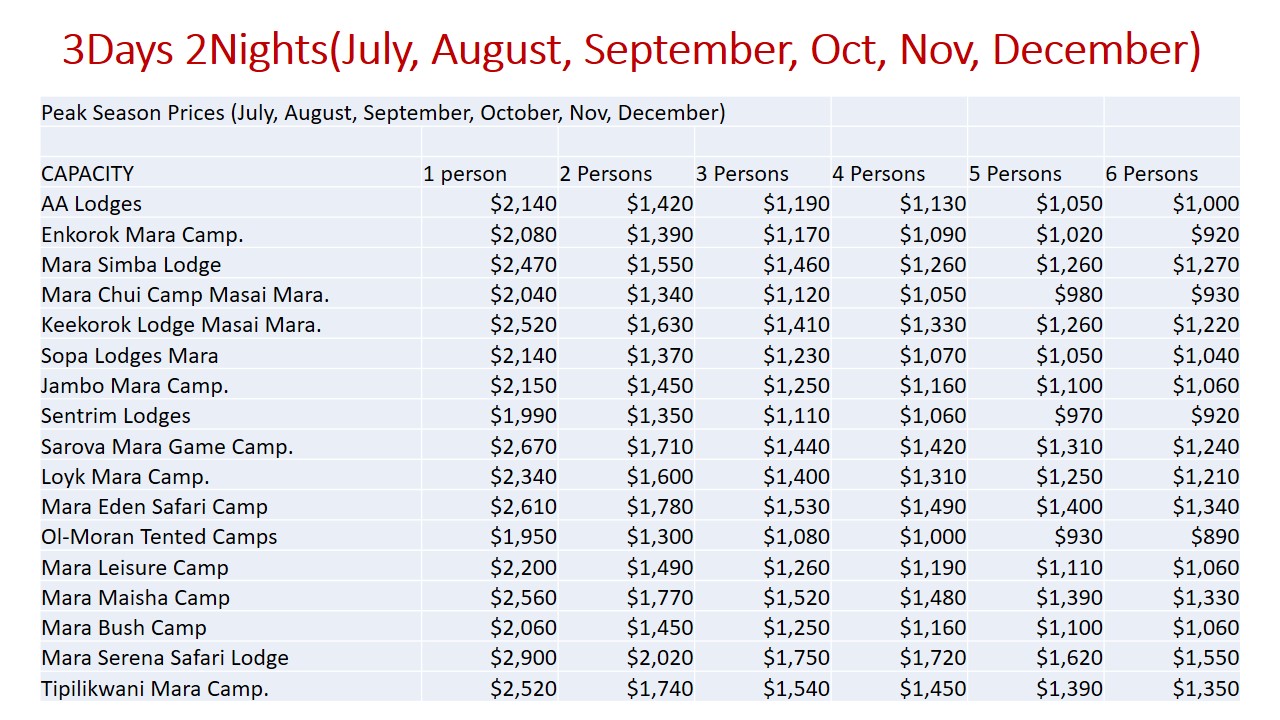Select the 1 person column header
The width and height of the screenshot is (1280, 720).
pos(465,174)
